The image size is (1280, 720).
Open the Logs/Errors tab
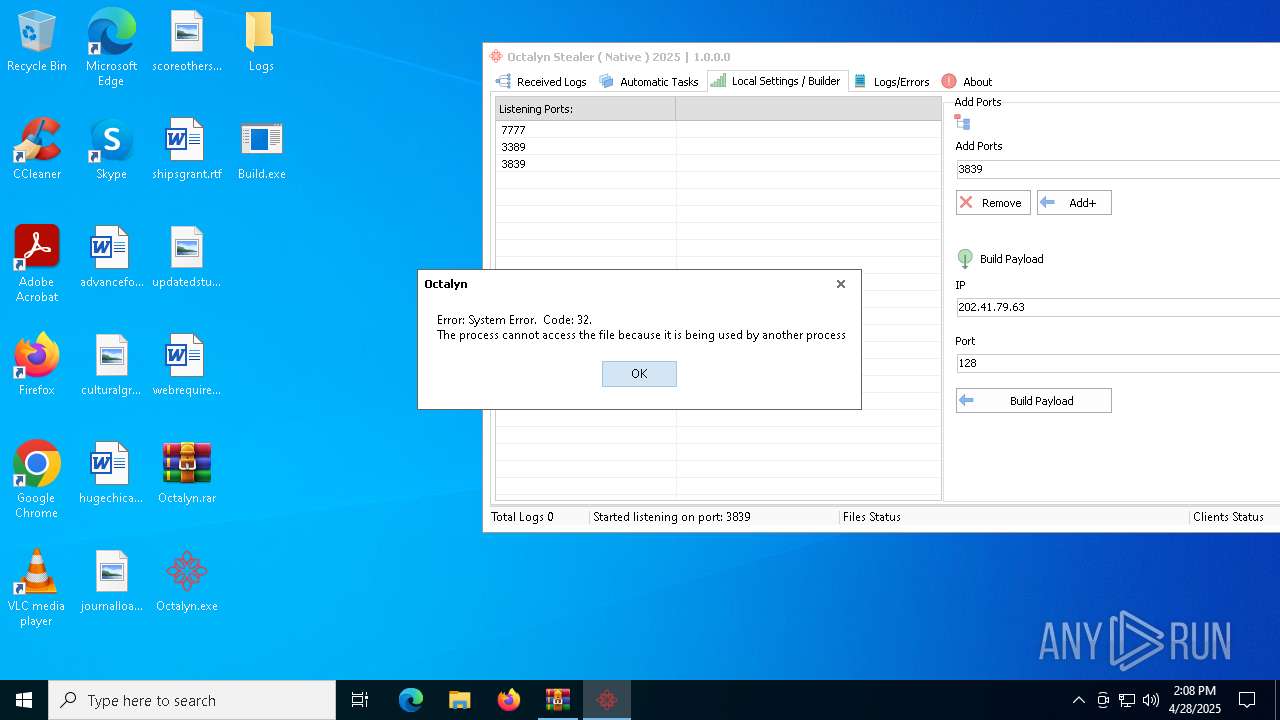[x=891, y=82]
